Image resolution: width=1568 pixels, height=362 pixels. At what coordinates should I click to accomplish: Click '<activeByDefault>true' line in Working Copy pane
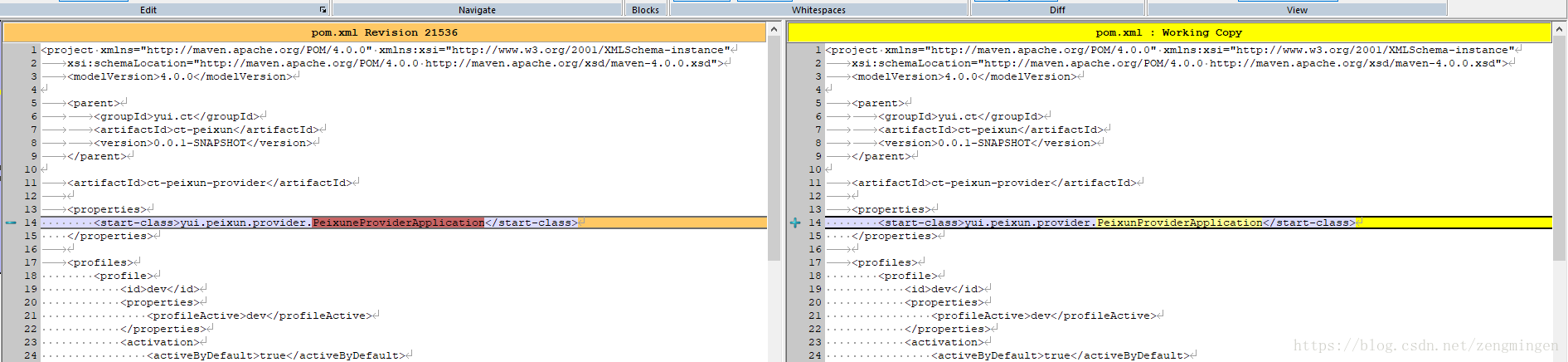pyautogui.click(x=1061, y=355)
